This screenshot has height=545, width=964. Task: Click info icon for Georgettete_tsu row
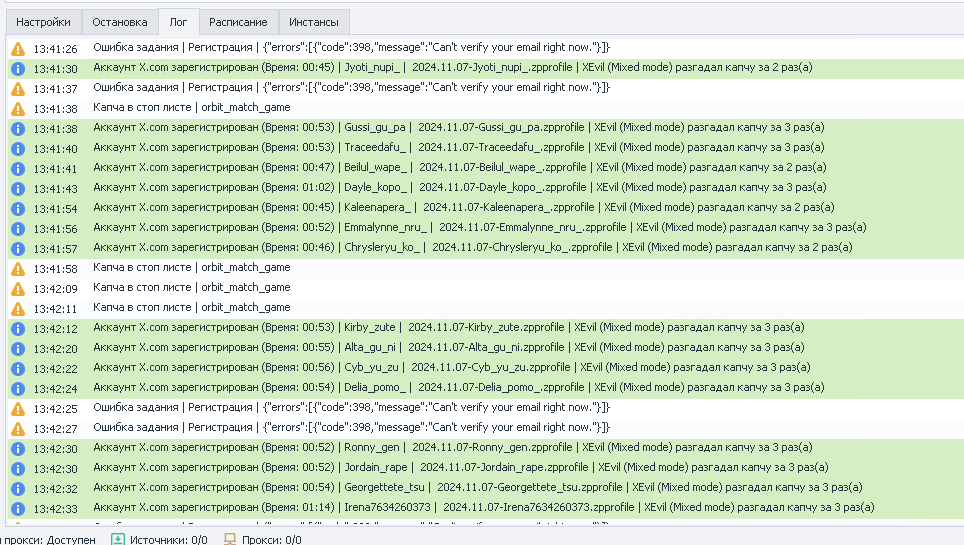pyautogui.click(x=18, y=488)
